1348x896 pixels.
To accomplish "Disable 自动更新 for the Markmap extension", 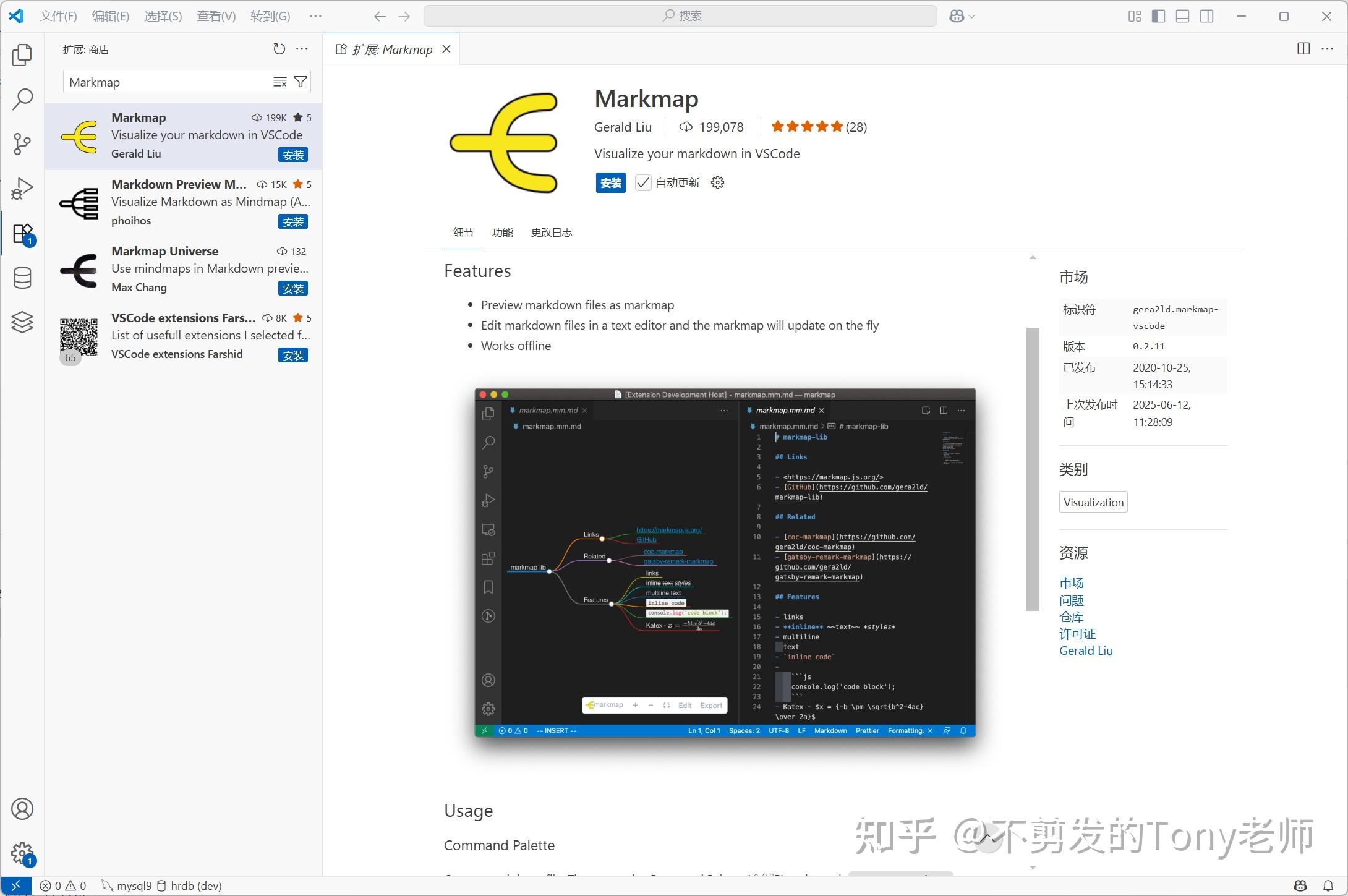I will coord(643,182).
